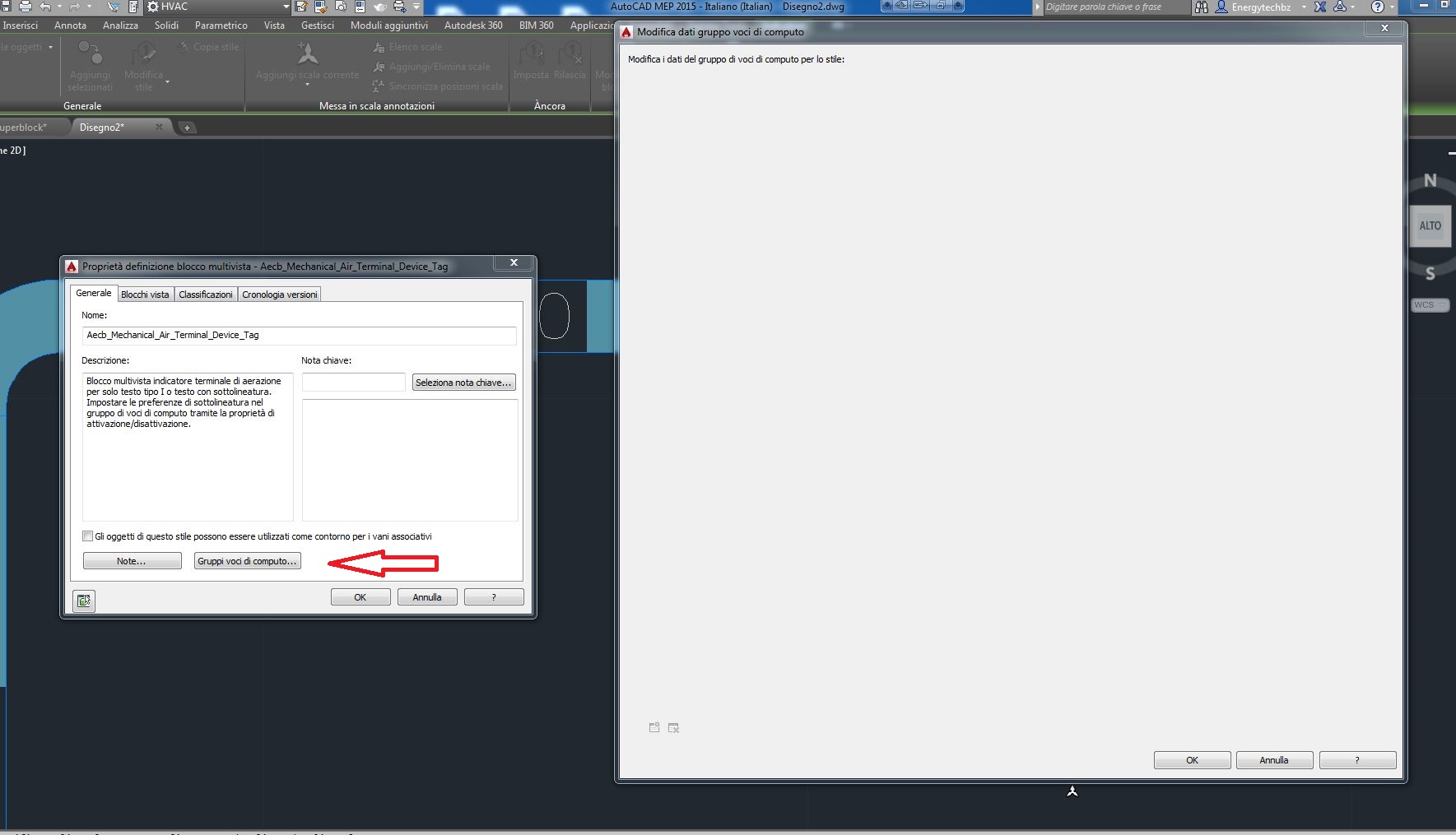Click the new drawing tab plus icon
The height and width of the screenshot is (835, 1456).
tap(187, 128)
